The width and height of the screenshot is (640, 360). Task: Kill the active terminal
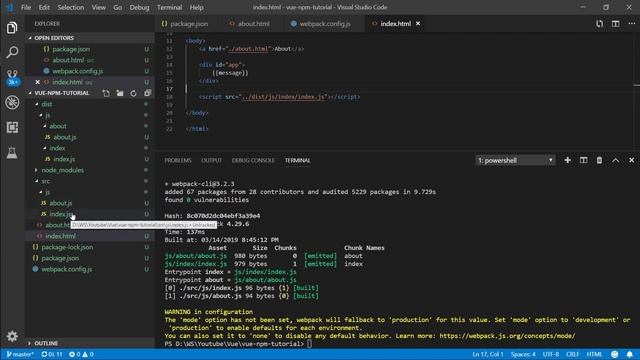click(599, 160)
